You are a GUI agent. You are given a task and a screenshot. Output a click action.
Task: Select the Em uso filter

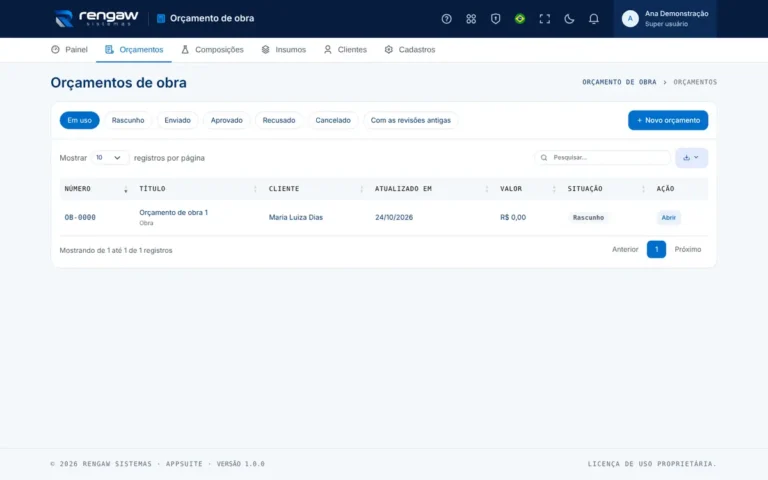[x=79, y=120]
